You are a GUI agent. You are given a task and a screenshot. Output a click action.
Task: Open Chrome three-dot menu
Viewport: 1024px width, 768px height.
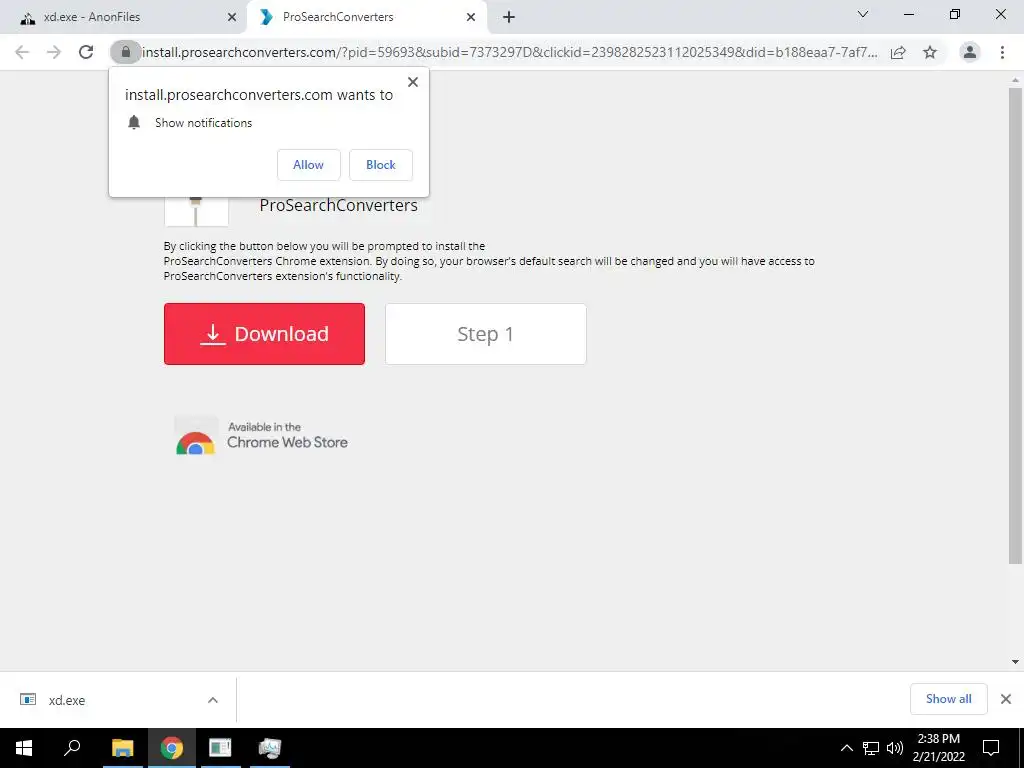[x=1002, y=52]
